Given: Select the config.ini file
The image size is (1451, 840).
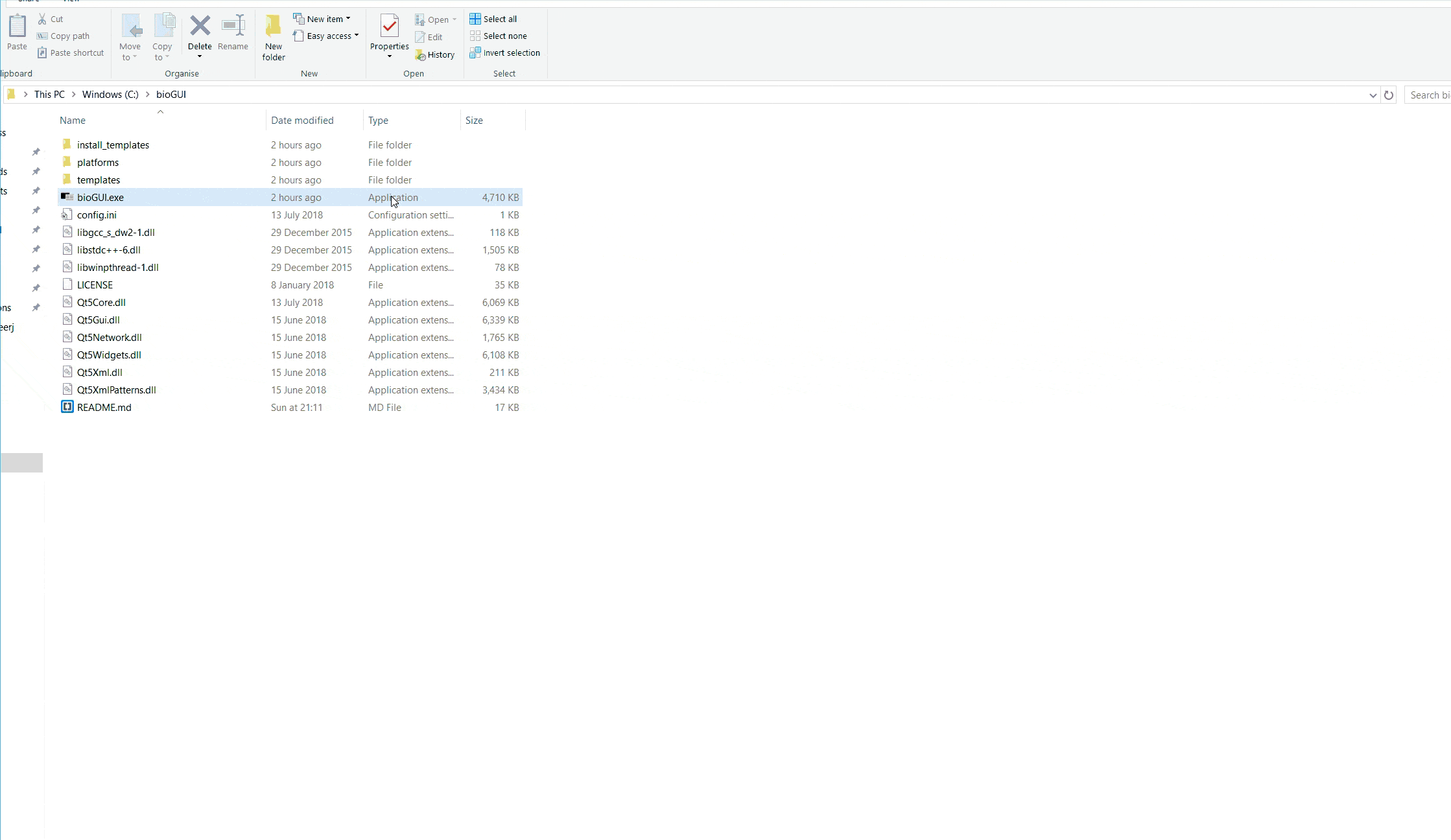Looking at the screenshot, I should pos(97,215).
